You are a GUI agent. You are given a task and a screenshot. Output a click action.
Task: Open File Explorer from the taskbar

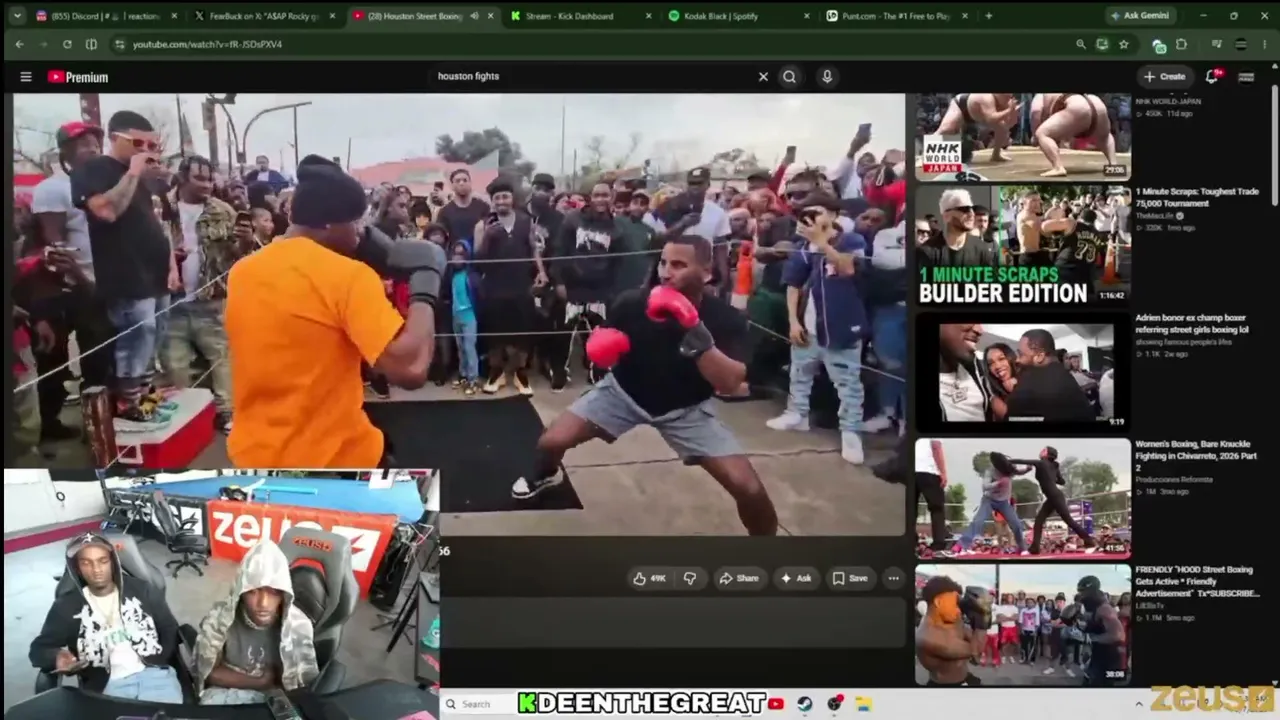click(x=864, y=704)
